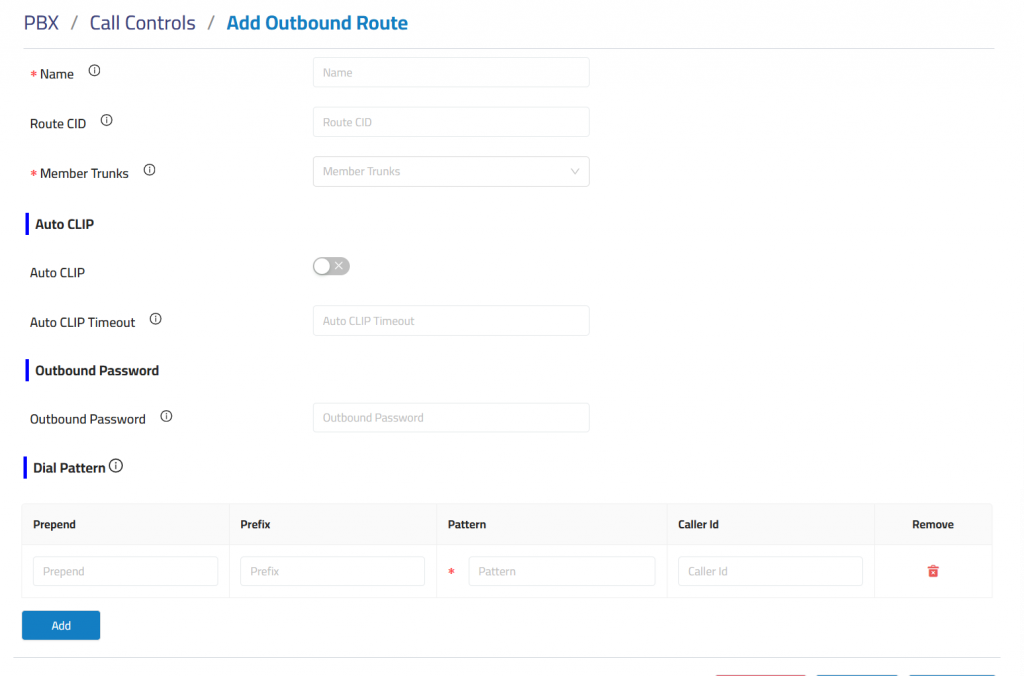Click the info icon next to Name
This screenshot has height=676, width=1024.
click(95, 71)
